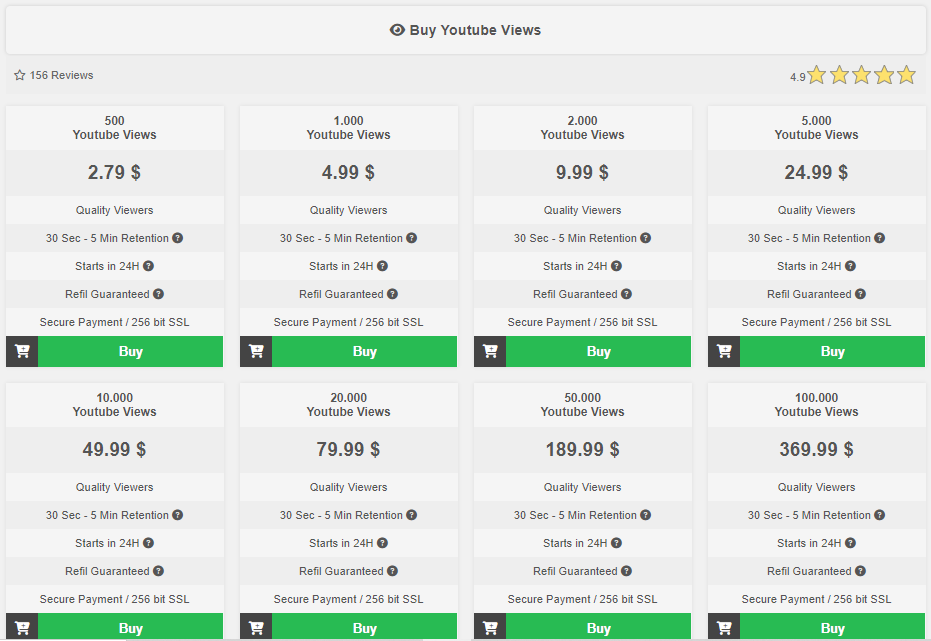The width and height of the screenshot is (931, 641).
Task: Click help icon beside Retention in 100.000 views card
Action: click(x=880, y=515)
